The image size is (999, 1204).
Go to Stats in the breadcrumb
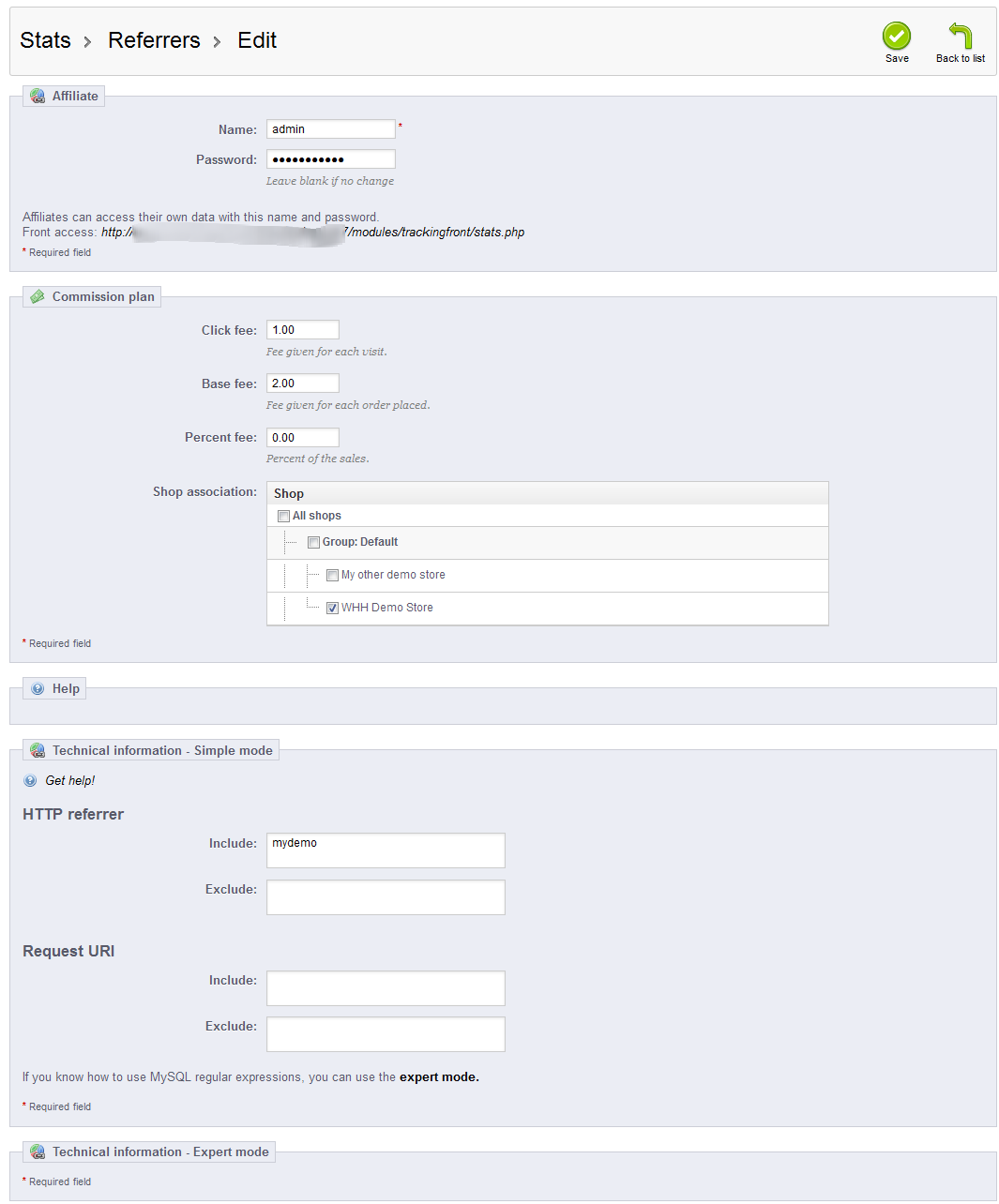point(45,40)
